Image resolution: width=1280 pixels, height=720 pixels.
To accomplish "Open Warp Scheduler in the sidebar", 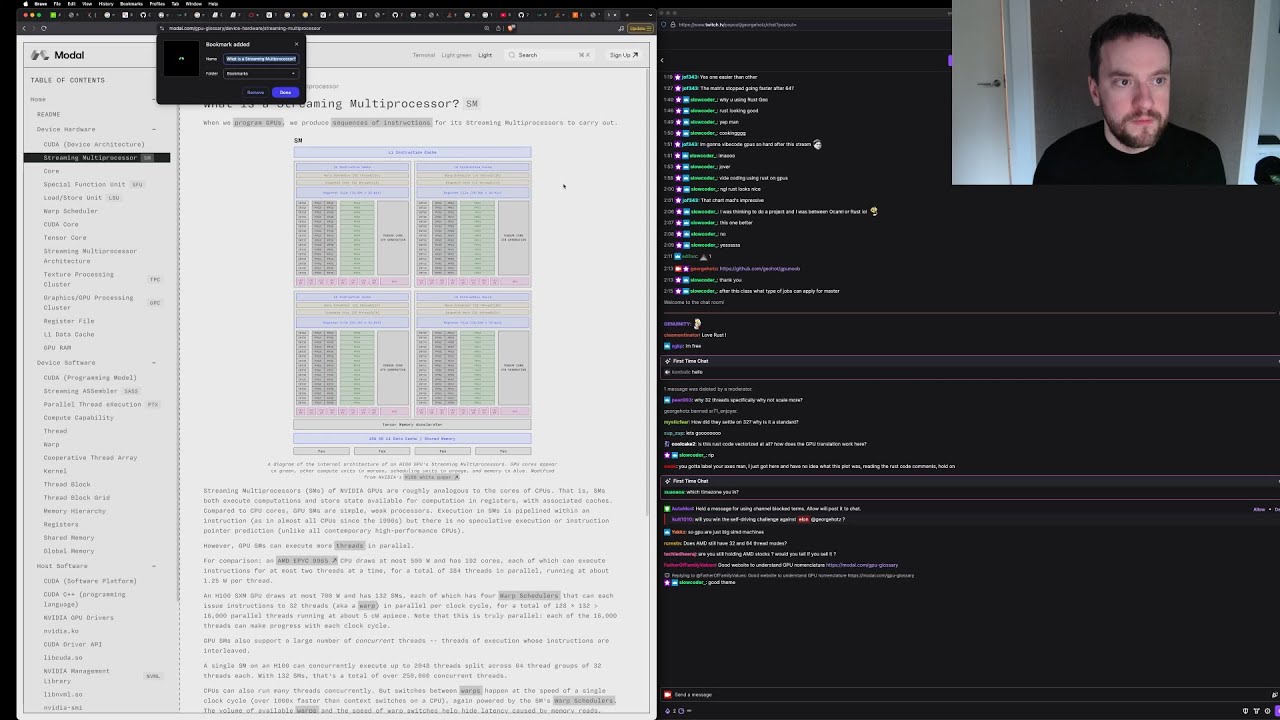I will [x=71, y=211].
